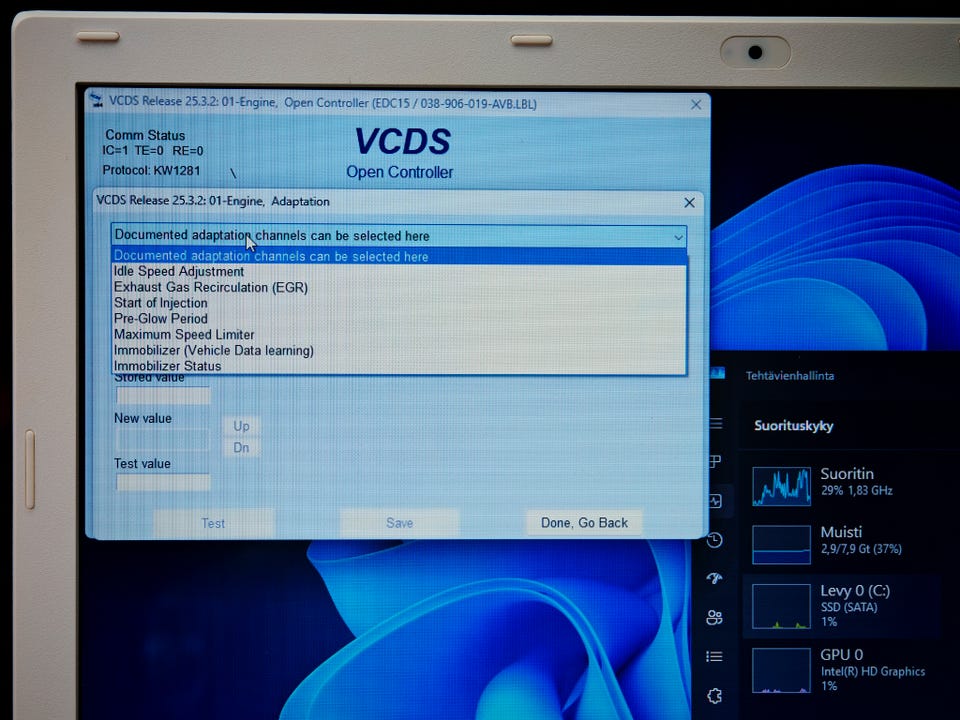This screenshot has width=960, height=720.
Task: Click the Tehtävienhallinta window title
Action: click(x=789, y=376)
